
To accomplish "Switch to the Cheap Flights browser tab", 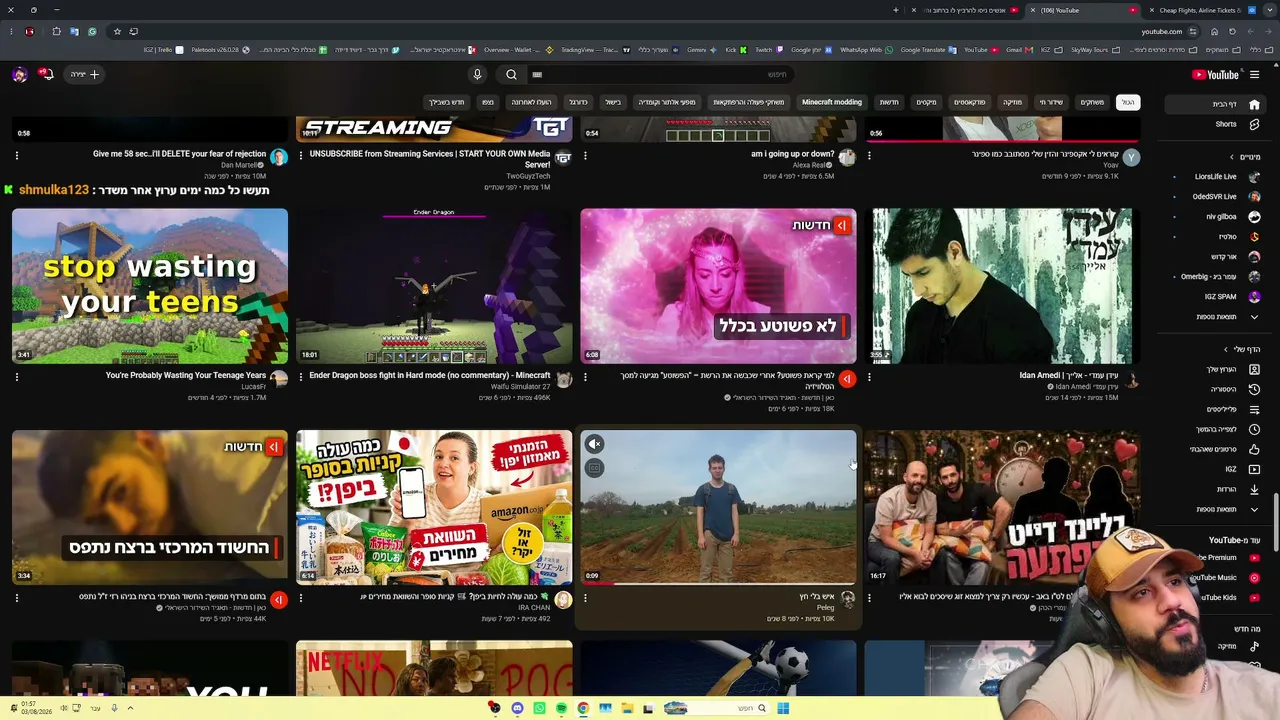I will coord(1200,10).
